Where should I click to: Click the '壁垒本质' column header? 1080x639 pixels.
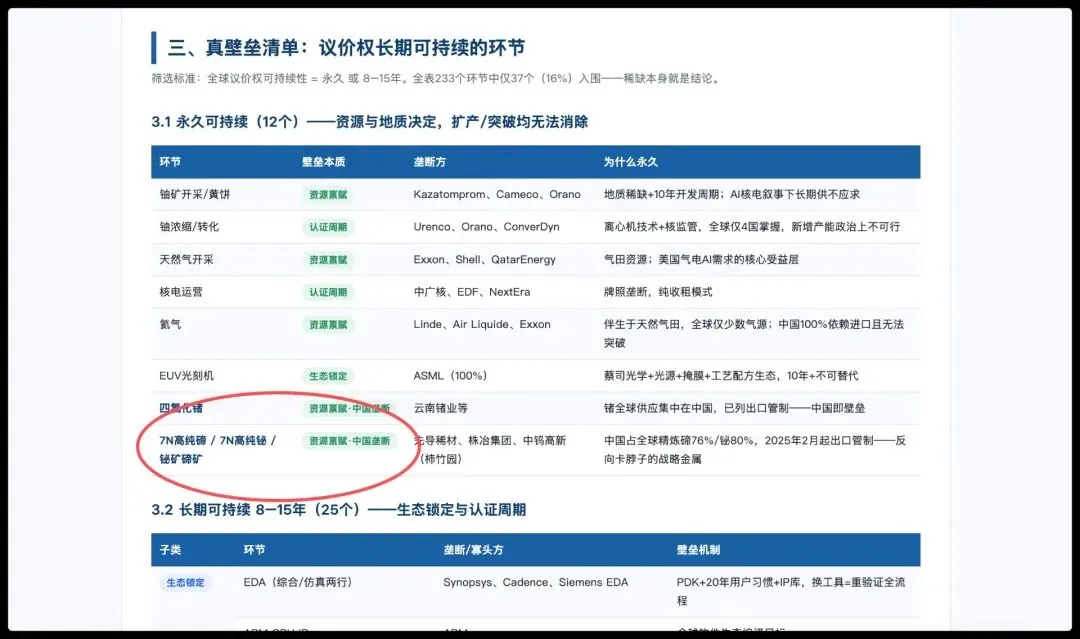click(x=323, y=162)
